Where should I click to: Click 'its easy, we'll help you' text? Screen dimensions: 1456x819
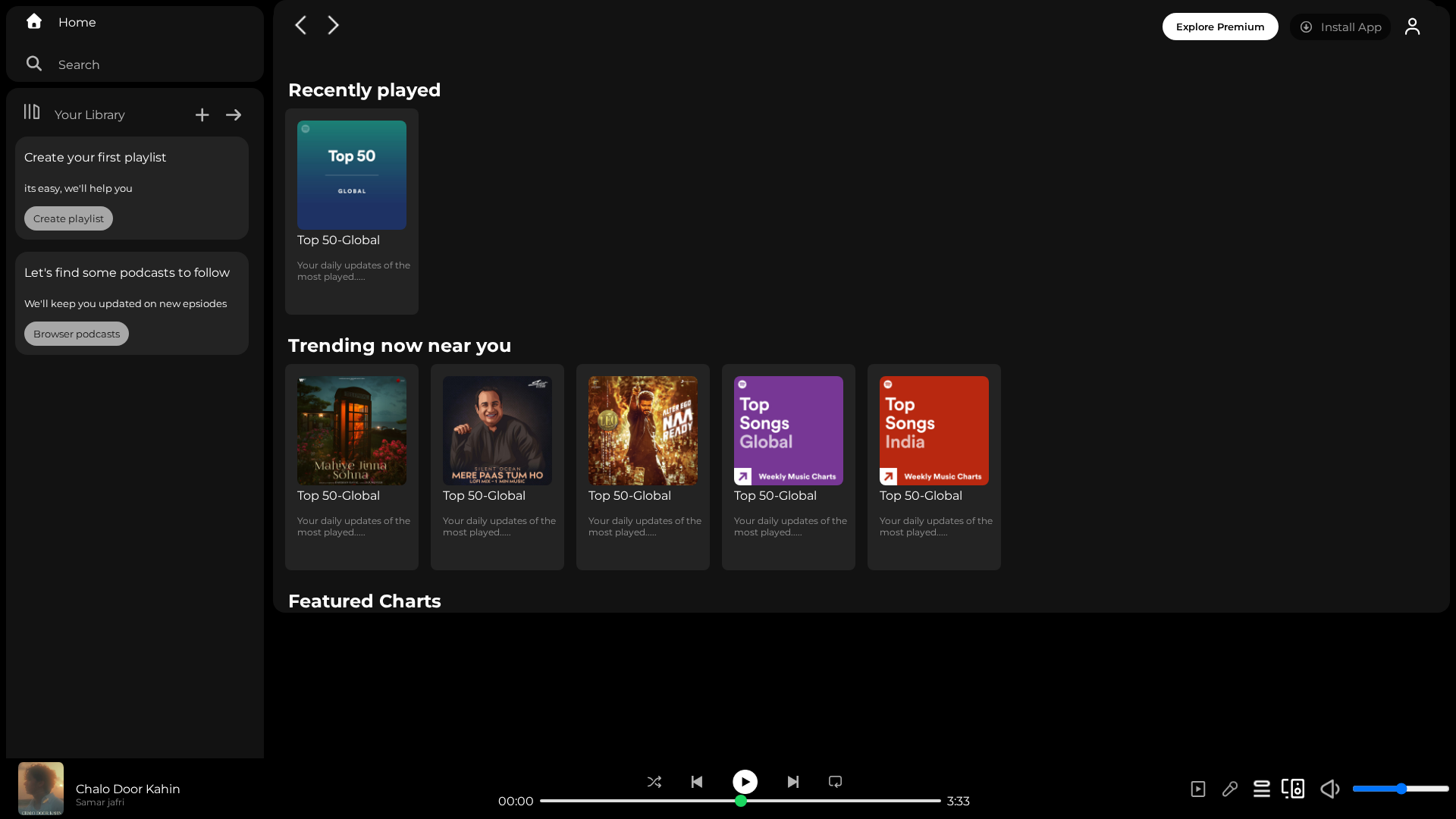click(x=78, y=189)
